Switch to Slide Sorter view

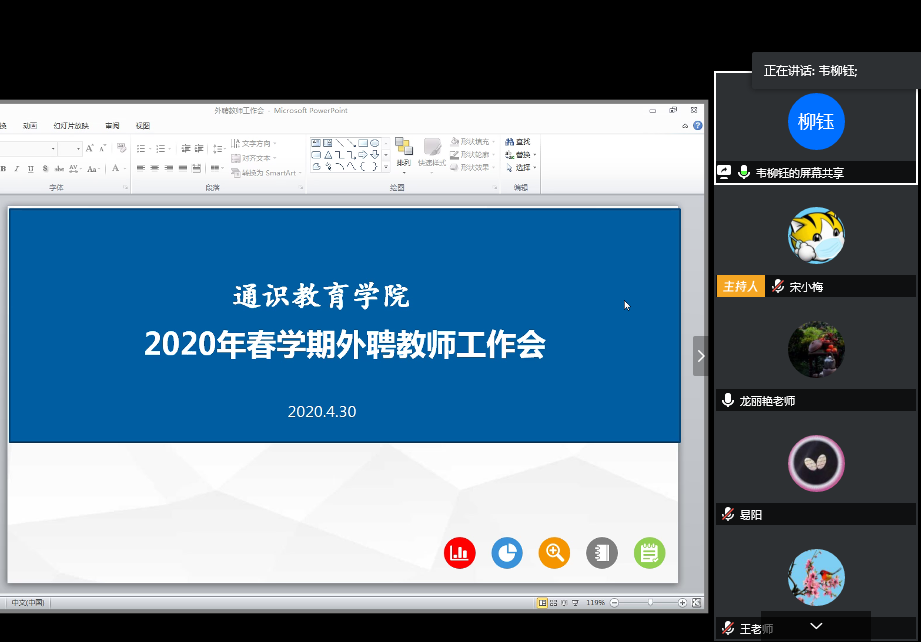coord(554,603)
